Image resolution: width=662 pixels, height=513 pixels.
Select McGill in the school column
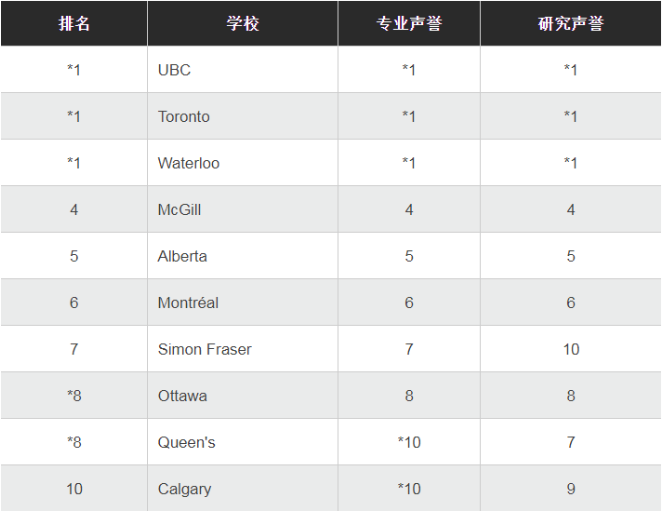pyautogui.click(x=180, y=210)
